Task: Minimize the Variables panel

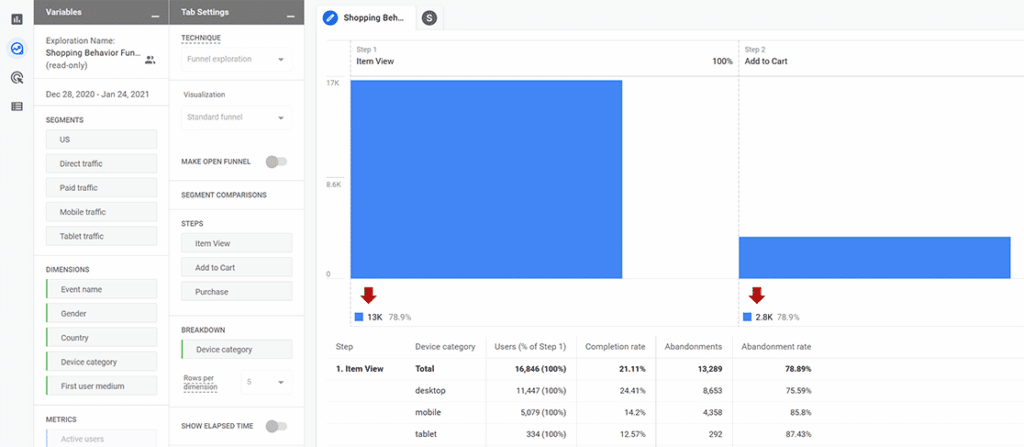Action: [x=155, y=17]
